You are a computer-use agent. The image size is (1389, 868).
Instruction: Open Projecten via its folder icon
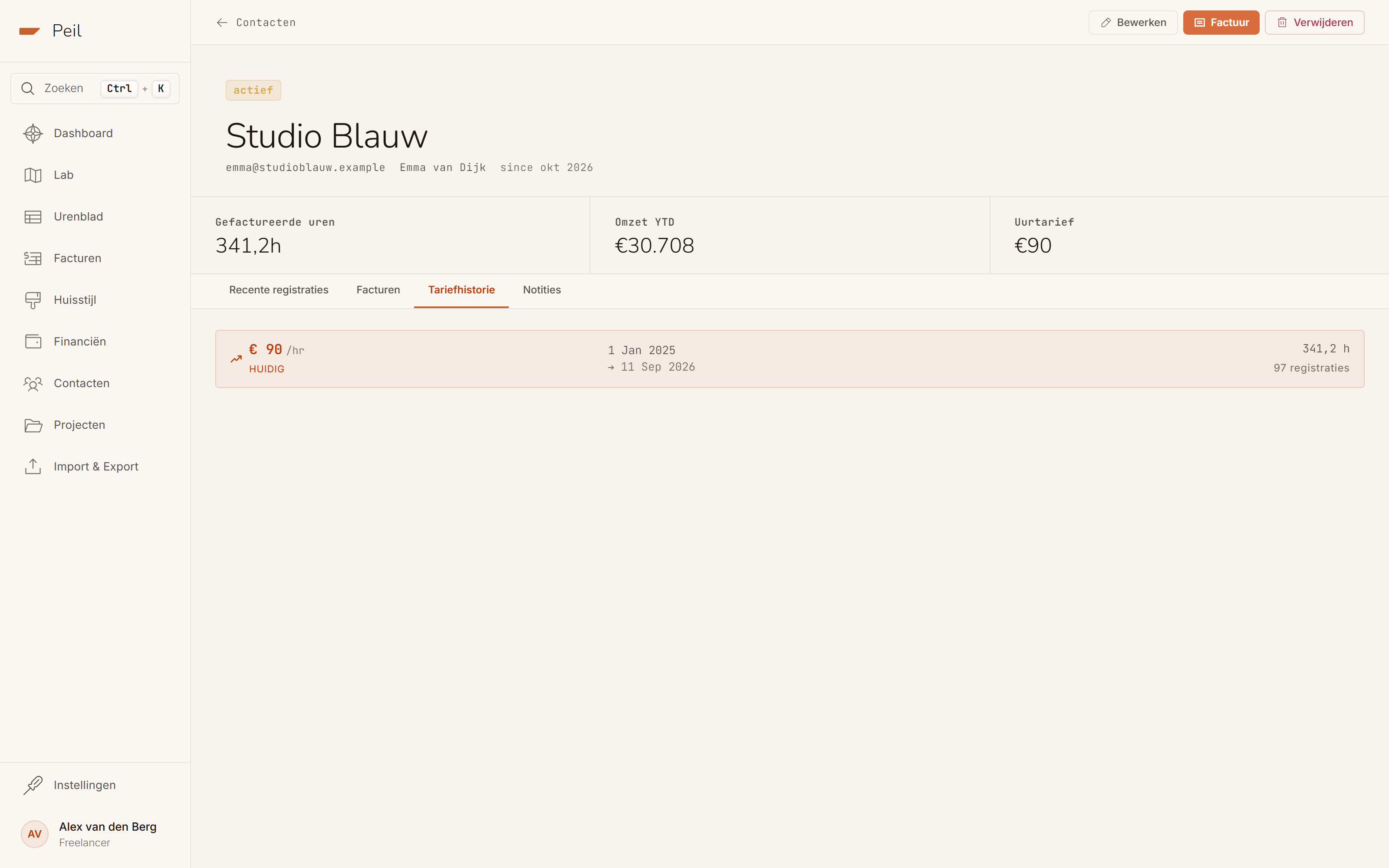33,425
